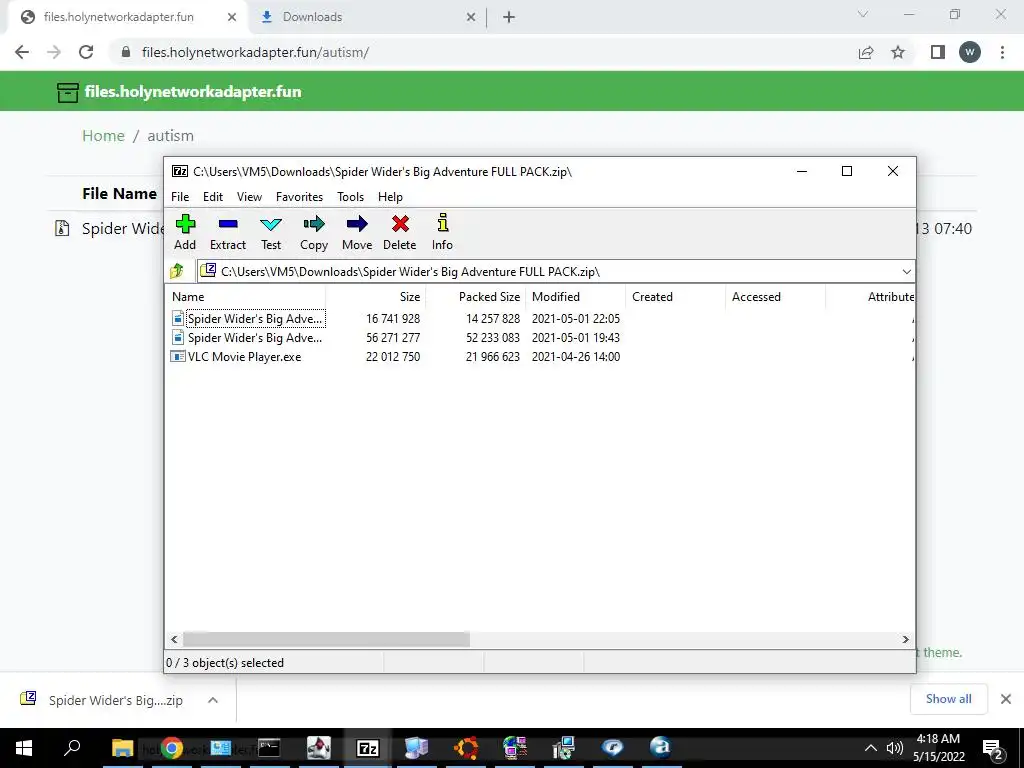This screenshot has width=1024, height=768.
Task: Open the Tools menu
Action: pyautogui.click(x=351, y=197)
